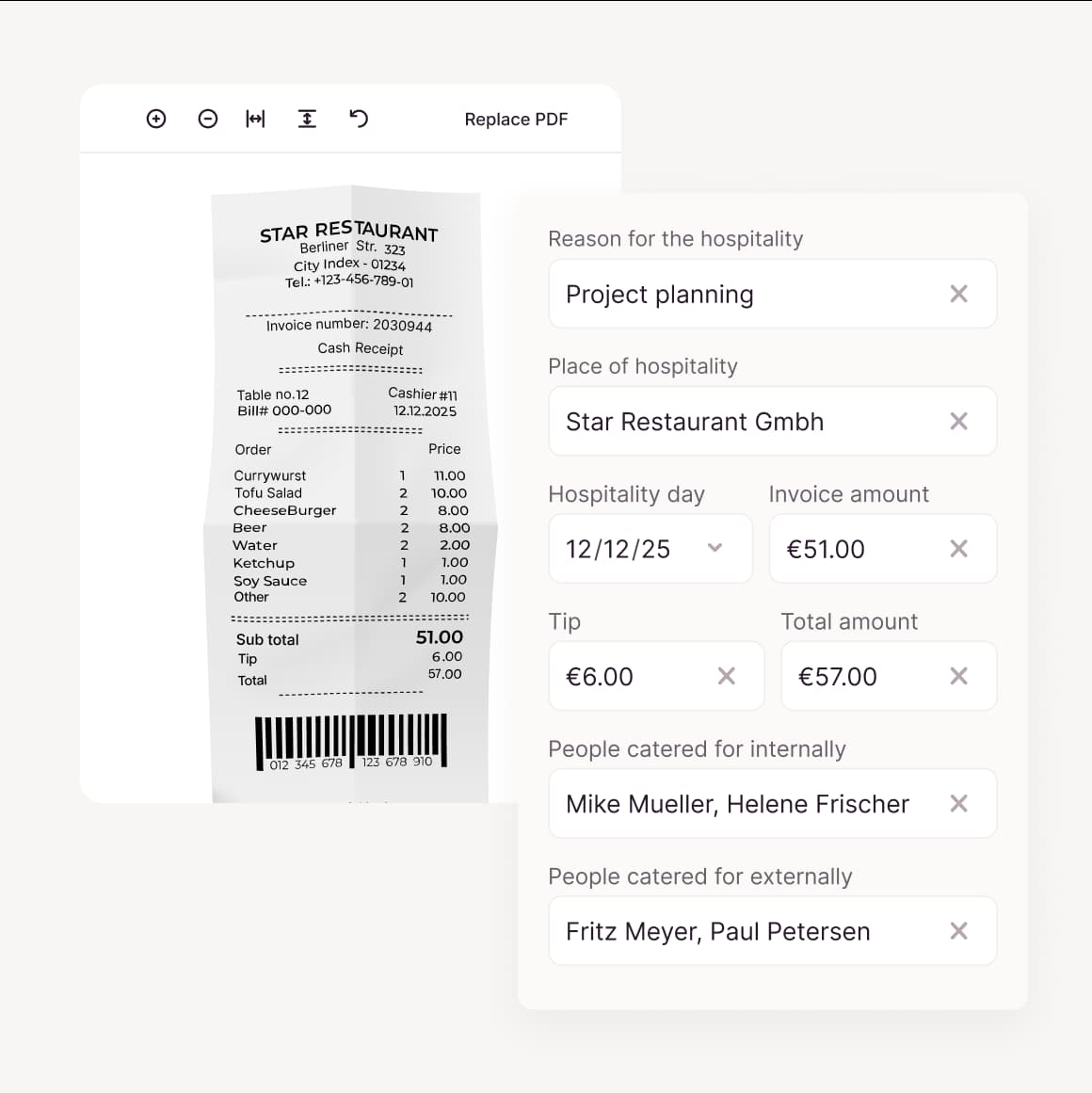This screenshot has width=1092, height=1093.
Task: Open the Hospitality day date dropdown
Action: tap(715, 548)
